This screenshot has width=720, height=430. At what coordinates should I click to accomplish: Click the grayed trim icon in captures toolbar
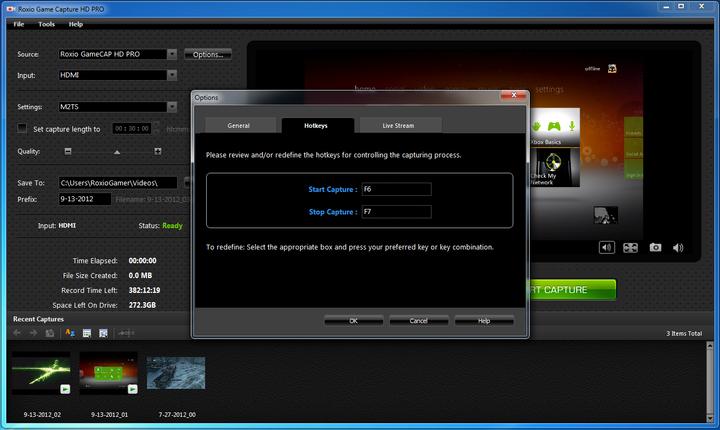[126, 333]
